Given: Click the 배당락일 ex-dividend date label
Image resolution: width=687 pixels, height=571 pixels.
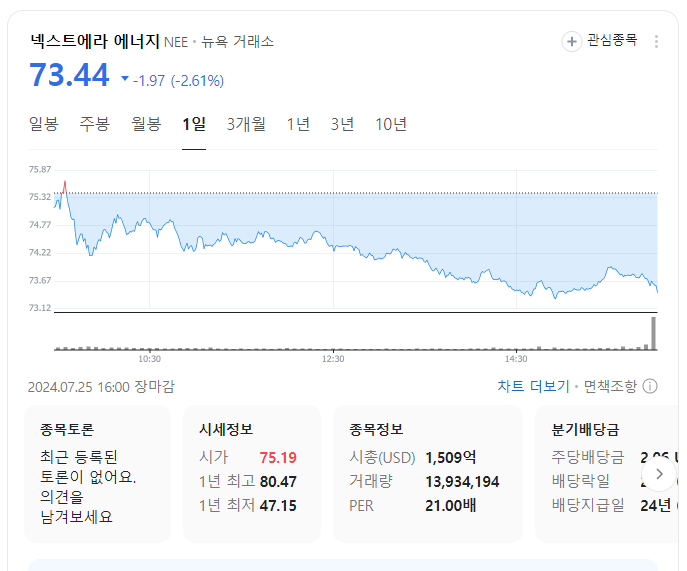Looking at the screenshot, I should click(x=581, y=482).
